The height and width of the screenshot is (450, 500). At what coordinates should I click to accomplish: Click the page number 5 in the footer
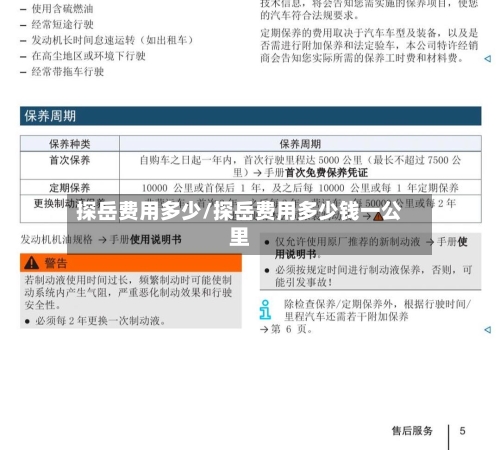tap(462, 431)
